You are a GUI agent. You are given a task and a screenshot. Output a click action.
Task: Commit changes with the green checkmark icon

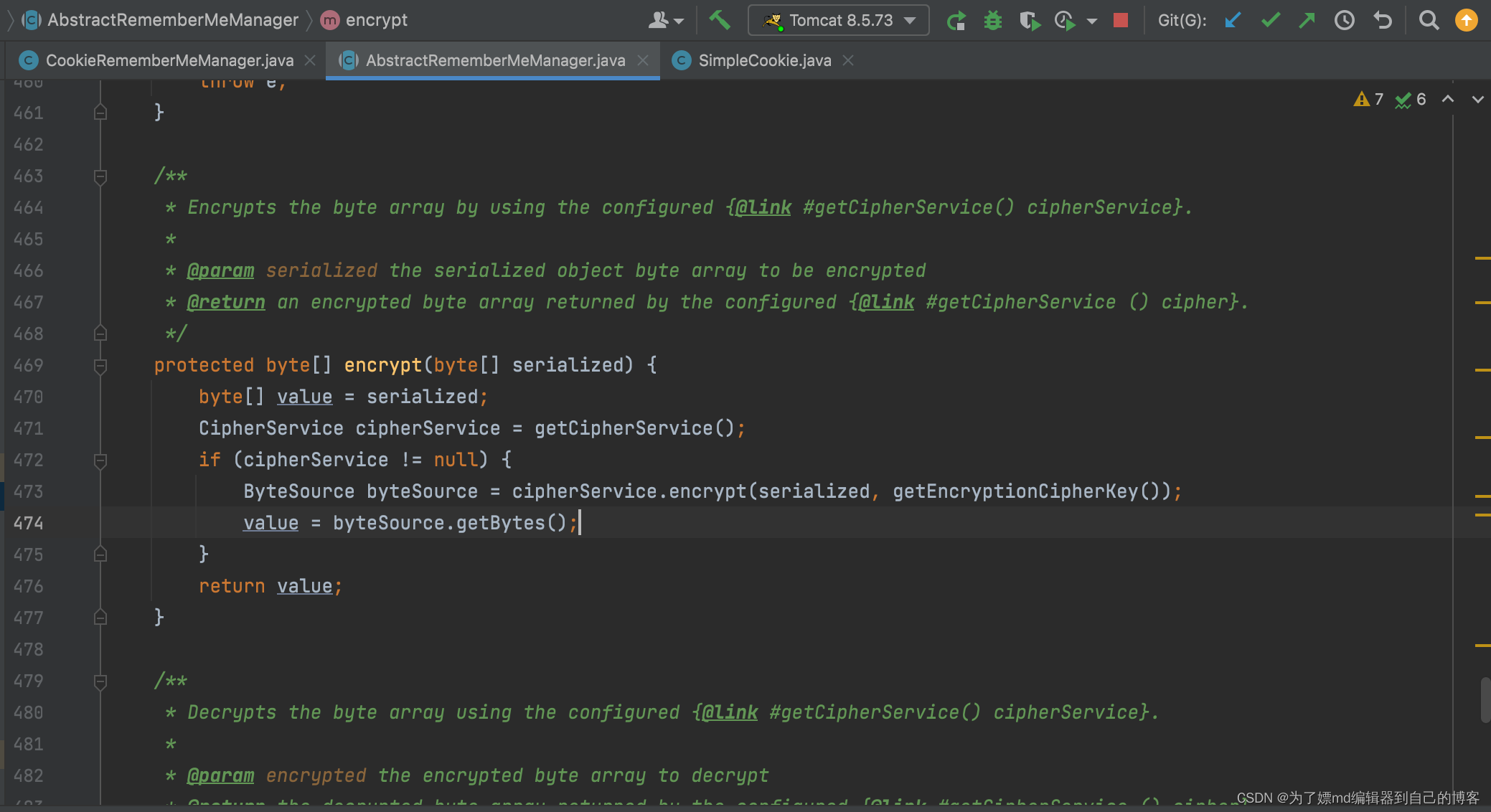(1271, 20)
